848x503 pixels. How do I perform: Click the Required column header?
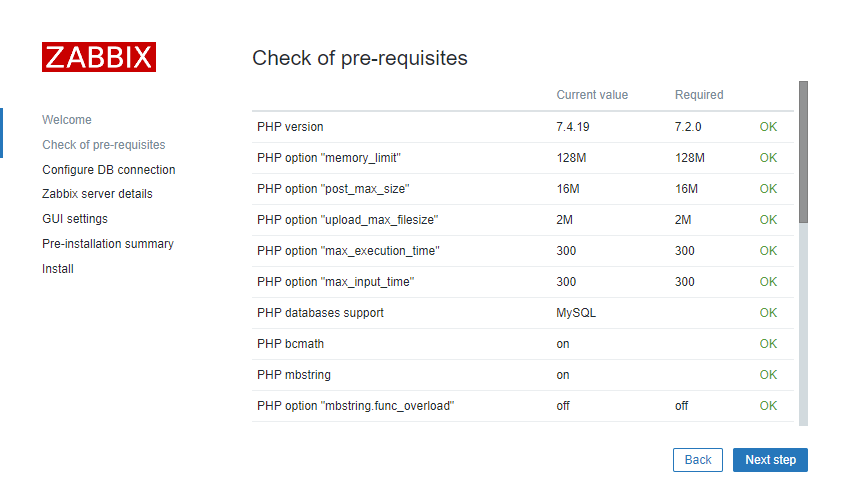(699, 95)
